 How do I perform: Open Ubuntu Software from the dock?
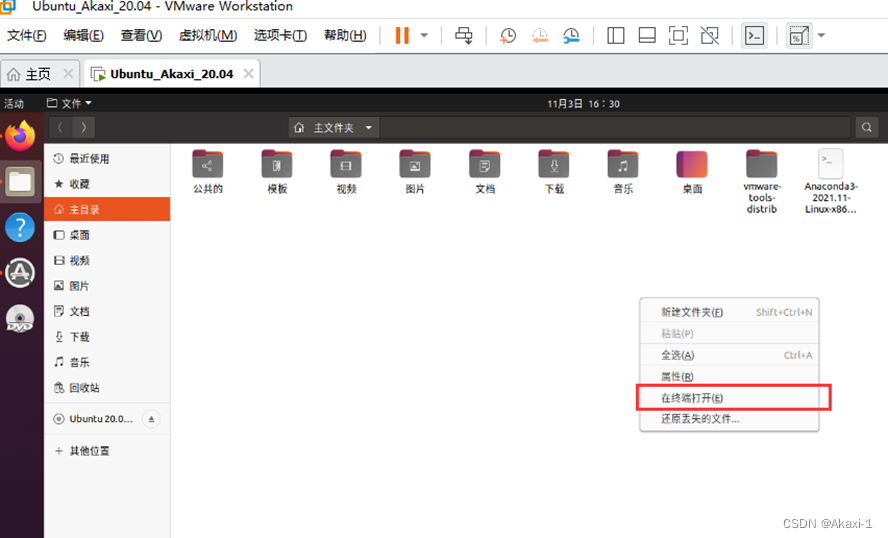[20, 273]
